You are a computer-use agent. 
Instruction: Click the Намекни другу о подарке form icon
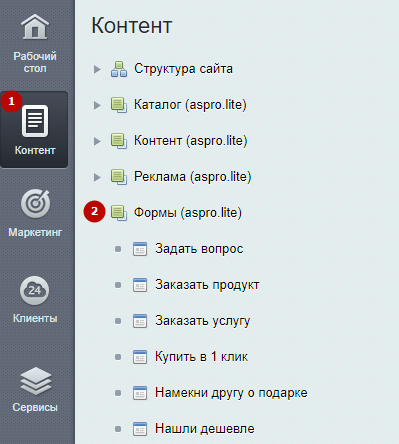coord(140,393)
